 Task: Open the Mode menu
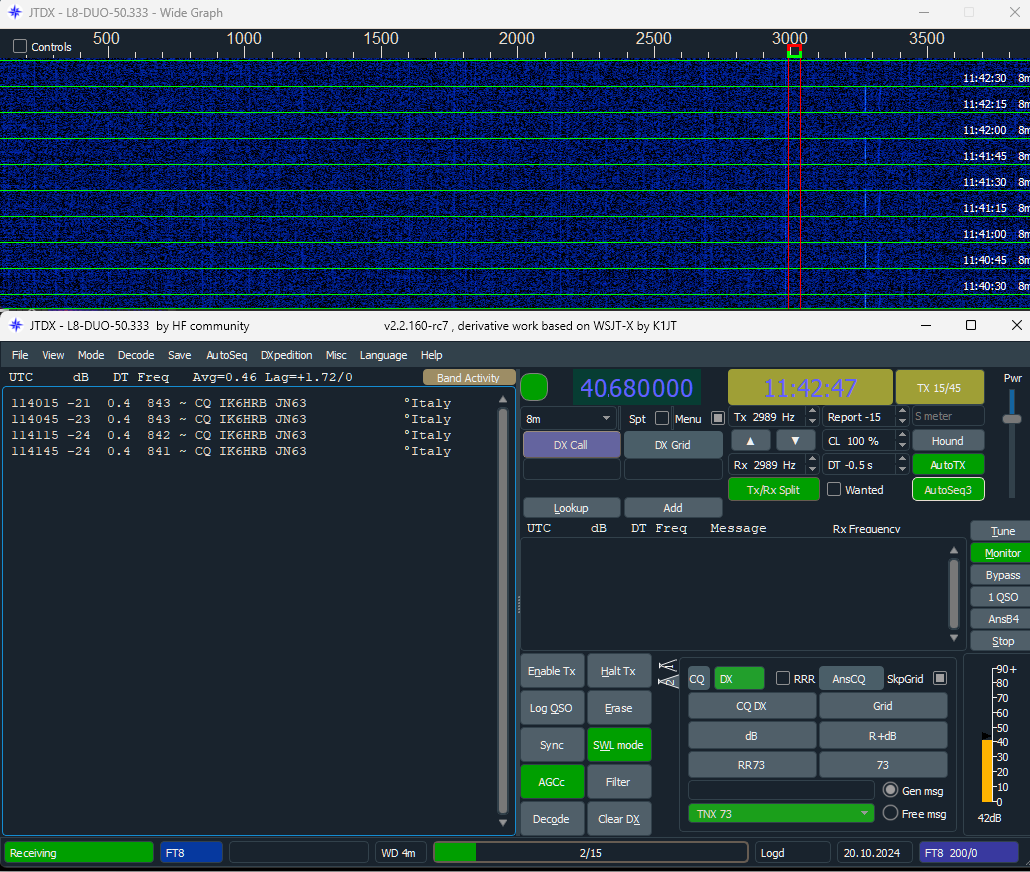point(91,355)
